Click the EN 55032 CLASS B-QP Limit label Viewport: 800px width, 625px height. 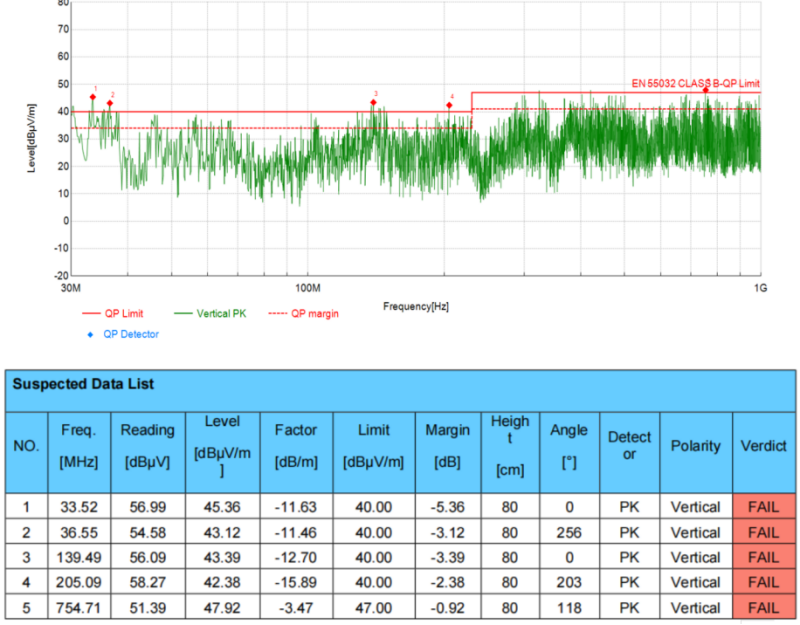tap(695, 84)
